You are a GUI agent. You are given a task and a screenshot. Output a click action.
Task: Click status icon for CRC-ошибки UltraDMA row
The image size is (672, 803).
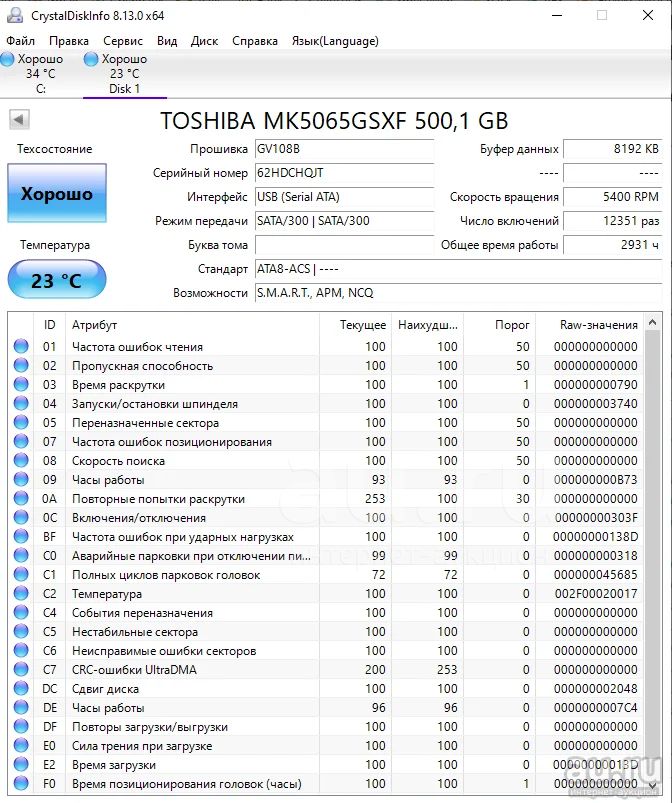(21, 669)
